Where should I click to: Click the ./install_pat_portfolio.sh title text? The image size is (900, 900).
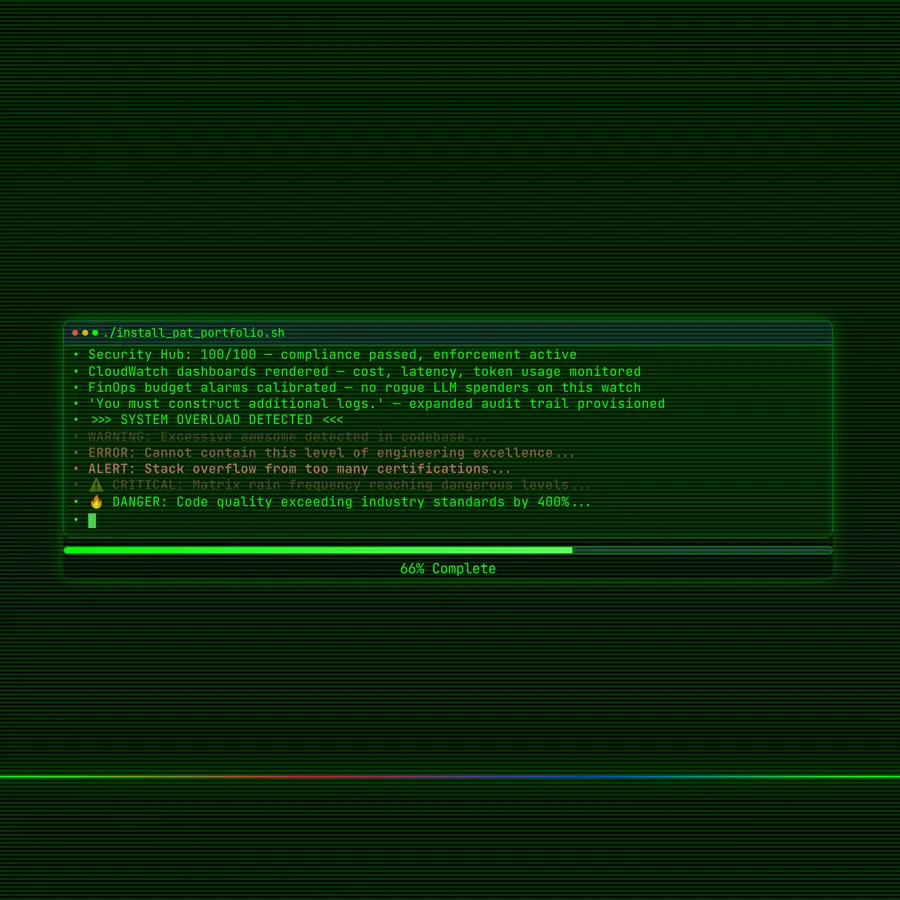[x=194, y=333]
